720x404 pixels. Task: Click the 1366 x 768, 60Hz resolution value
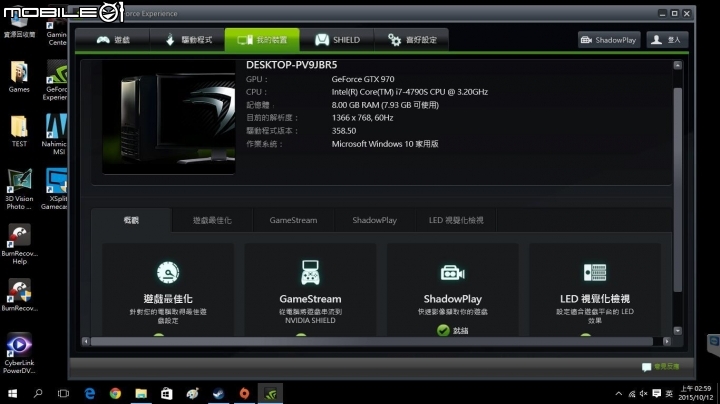pos(362,118)
